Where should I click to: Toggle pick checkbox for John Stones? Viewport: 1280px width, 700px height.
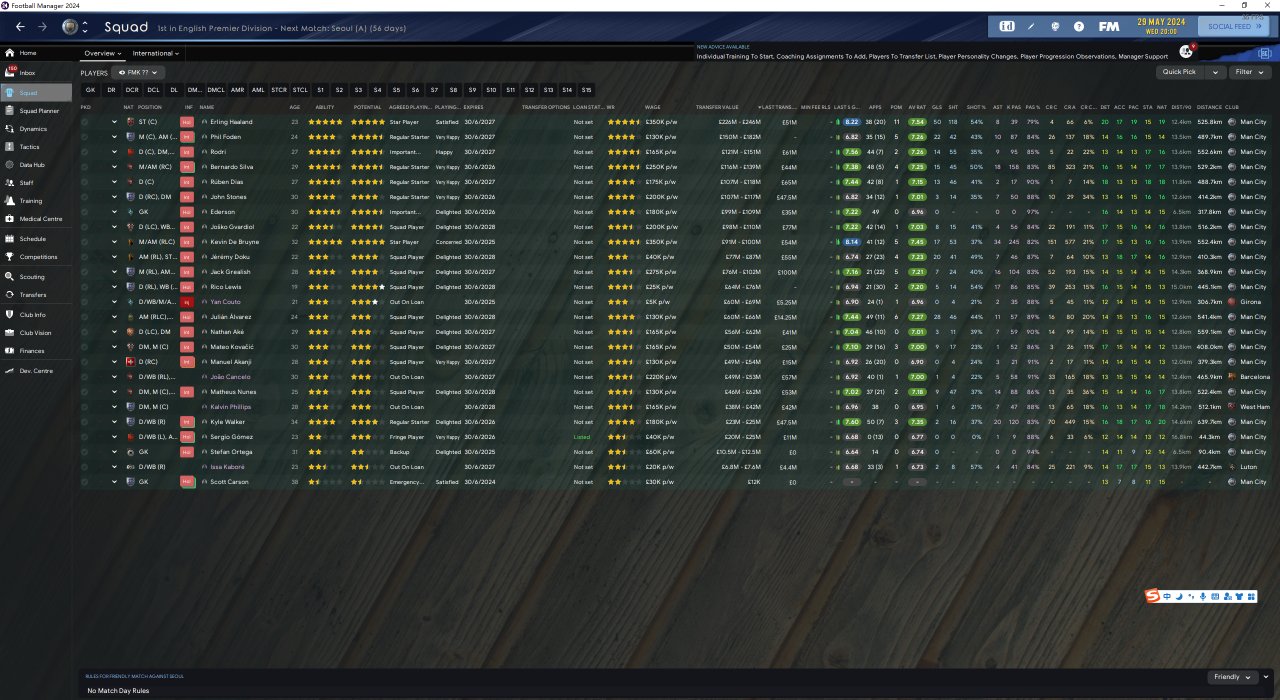(85, 197)
